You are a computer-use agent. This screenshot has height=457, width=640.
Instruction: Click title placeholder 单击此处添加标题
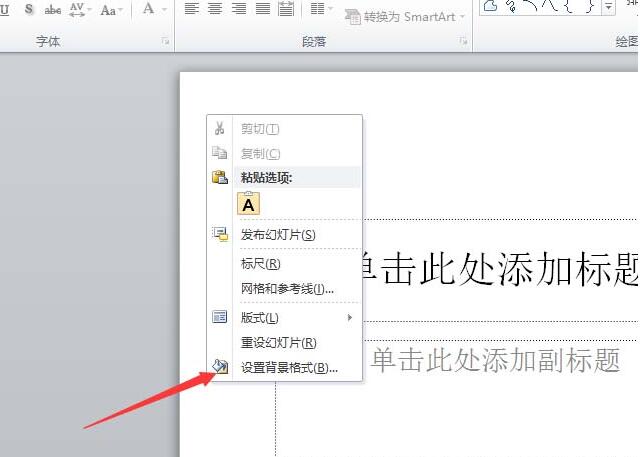coord(499,269)
